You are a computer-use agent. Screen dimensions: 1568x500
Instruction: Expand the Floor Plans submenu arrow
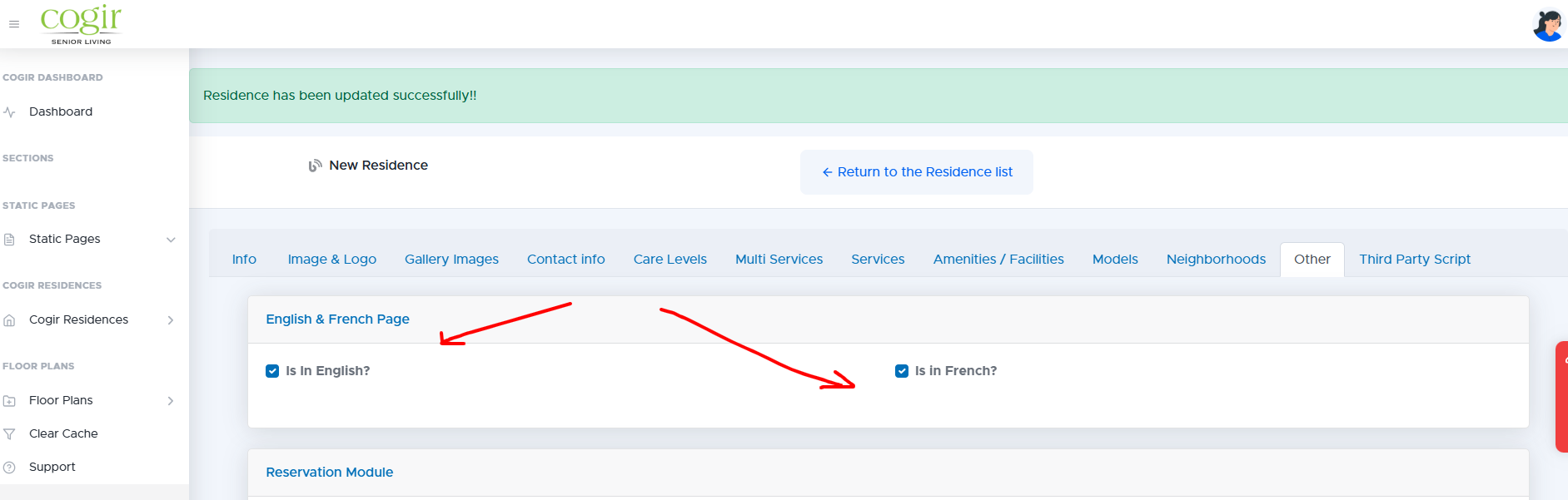(171, 401)
